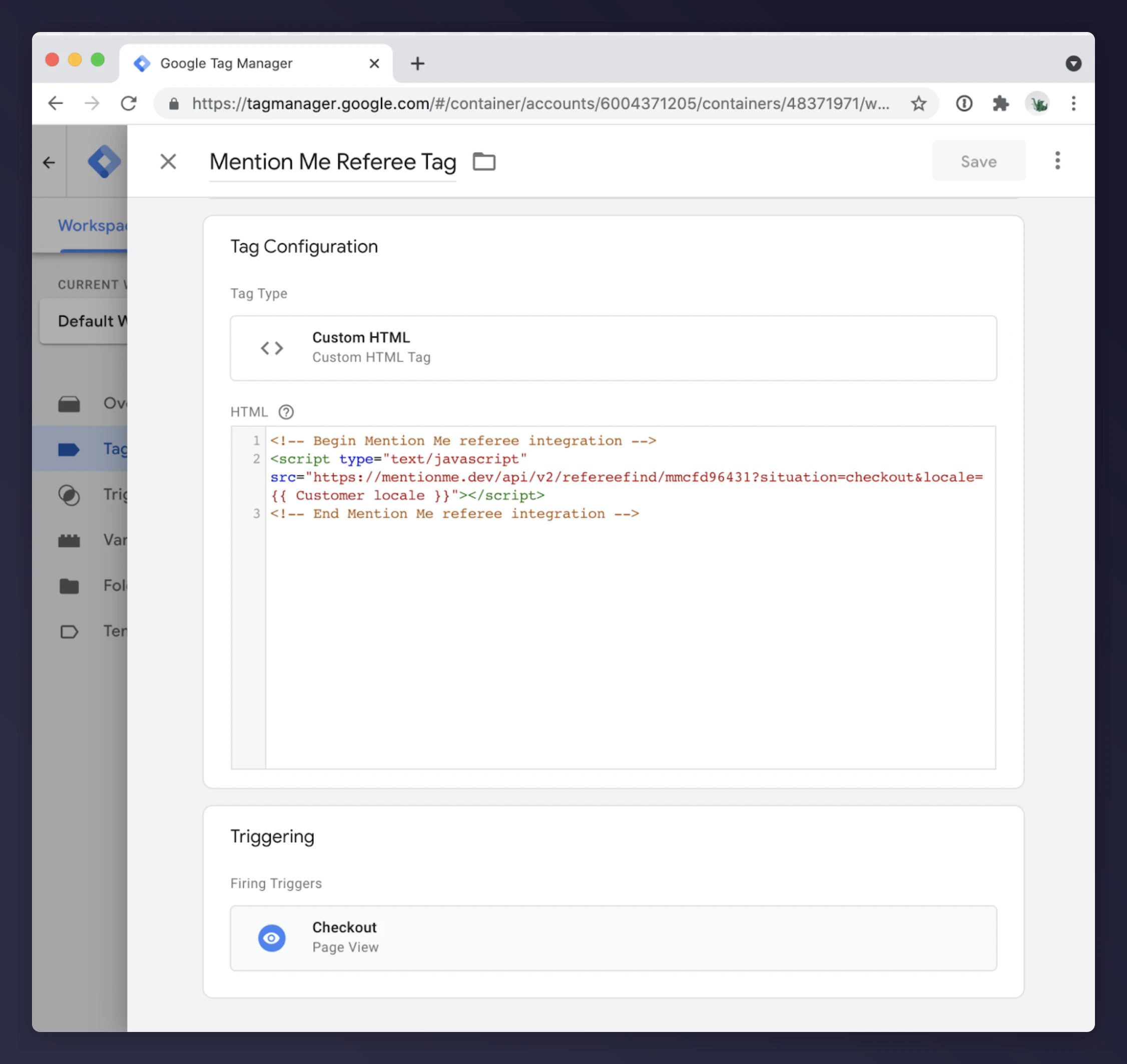This screenshot has height=1064, width=1127.
Task: Click the tab search dropdown arrow
Action: (x=1073, y=63)
